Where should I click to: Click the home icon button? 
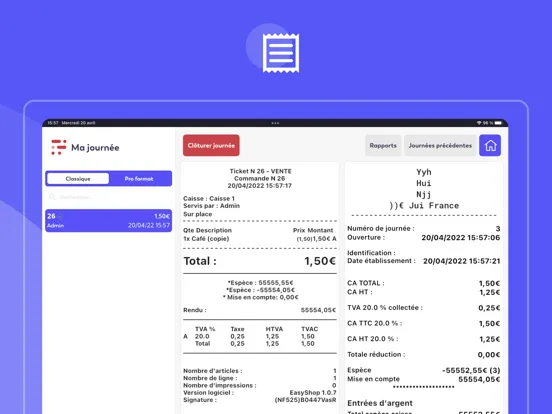[x=490, y=145]
